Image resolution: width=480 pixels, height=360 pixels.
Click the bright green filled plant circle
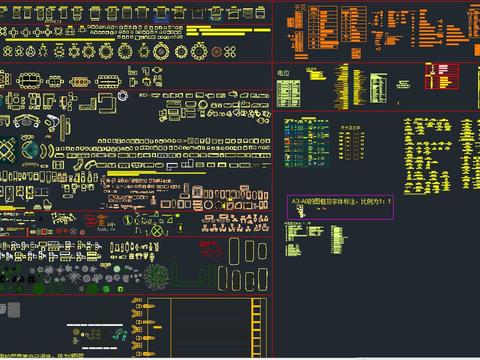pyautogui.click(x=106, y=289)
